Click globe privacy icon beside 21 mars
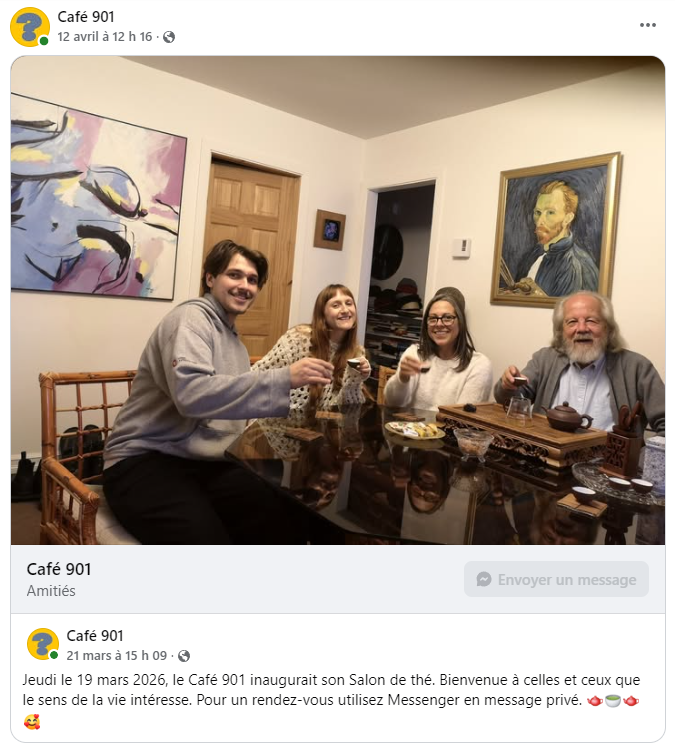The width and height of the screenshot is (675, 749). 184,656
